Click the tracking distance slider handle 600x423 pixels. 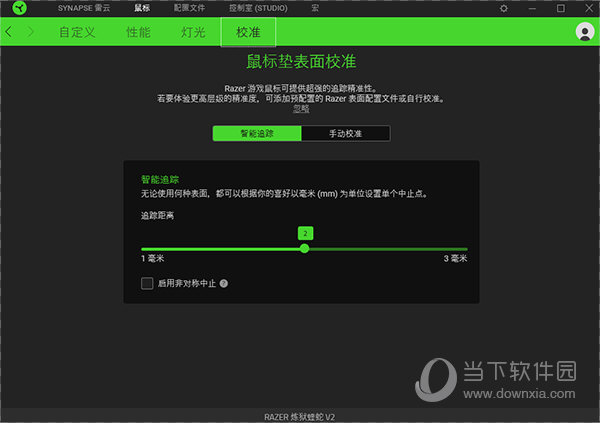[305, 249]
